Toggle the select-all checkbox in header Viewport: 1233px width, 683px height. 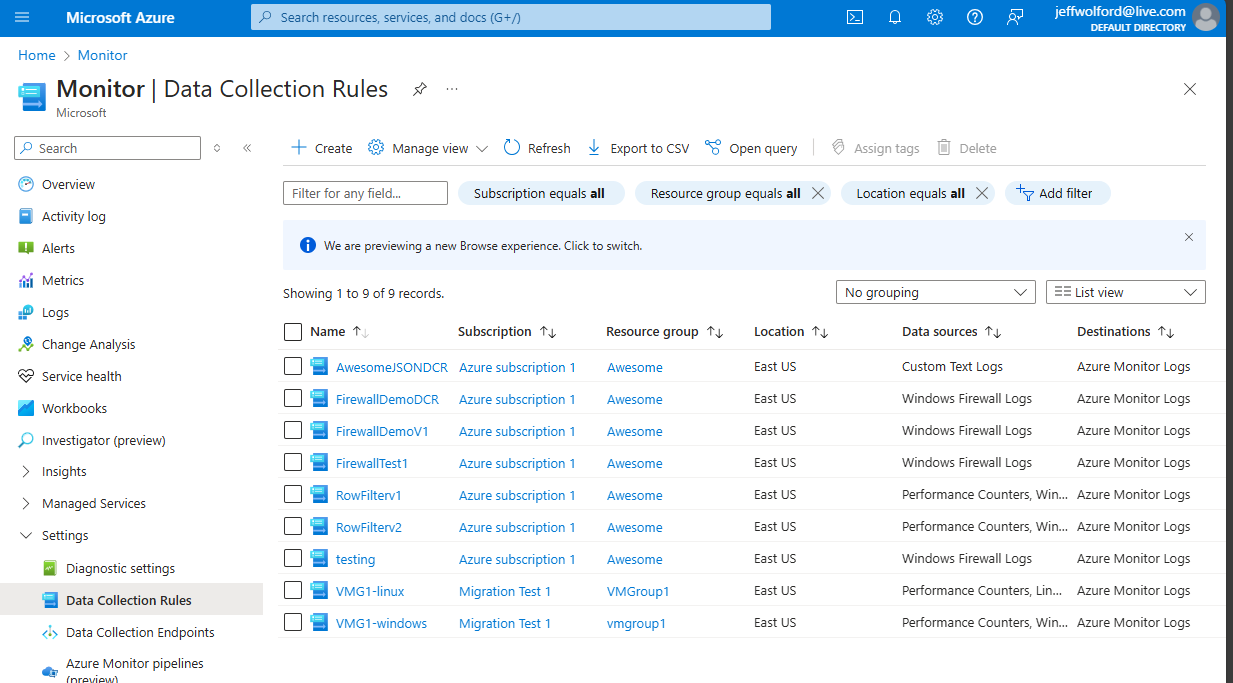point(293,332)
